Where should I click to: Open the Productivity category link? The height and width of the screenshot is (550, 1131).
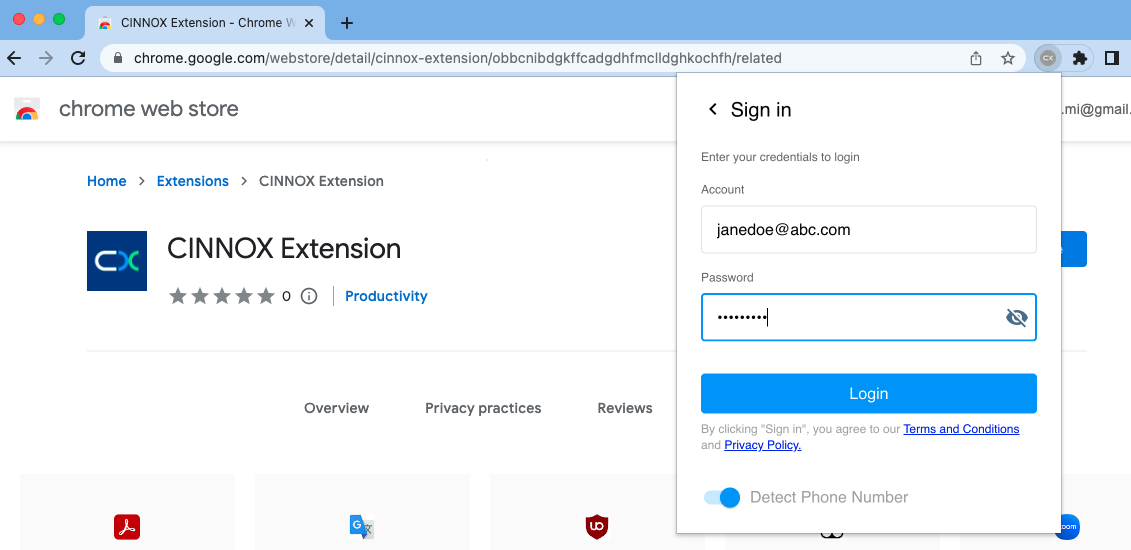coord(386,296)
